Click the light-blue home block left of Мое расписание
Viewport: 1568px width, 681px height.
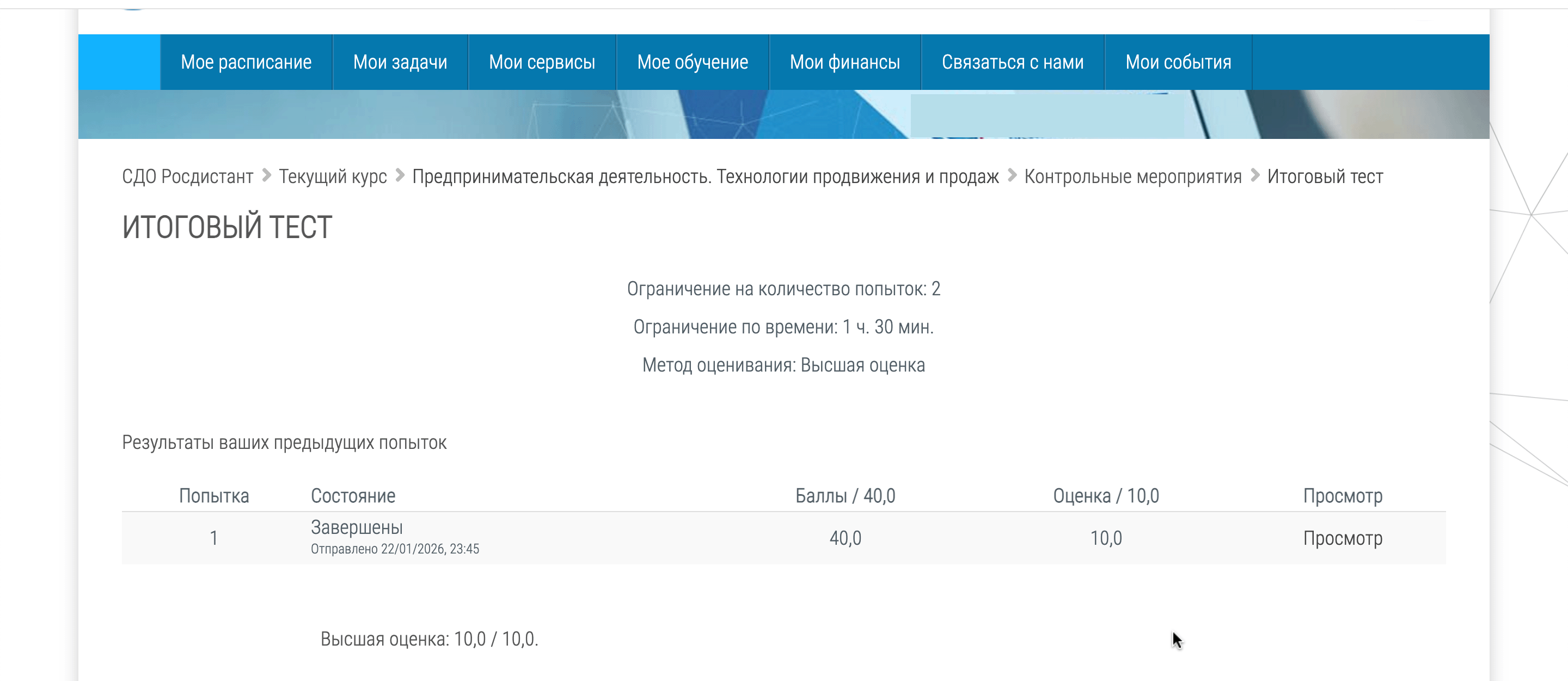point(119,62)
